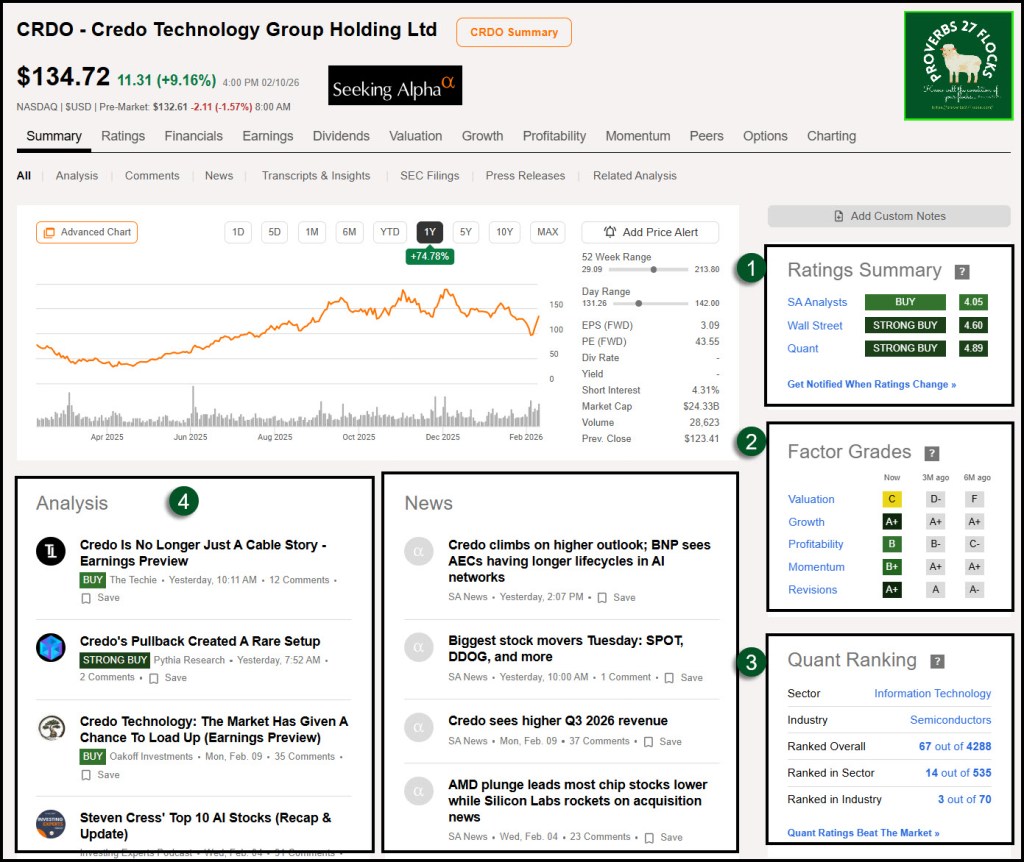This screenshot has width=1024, height=862.
Task: Switch chart range to YTD
Action: point(389,232)
